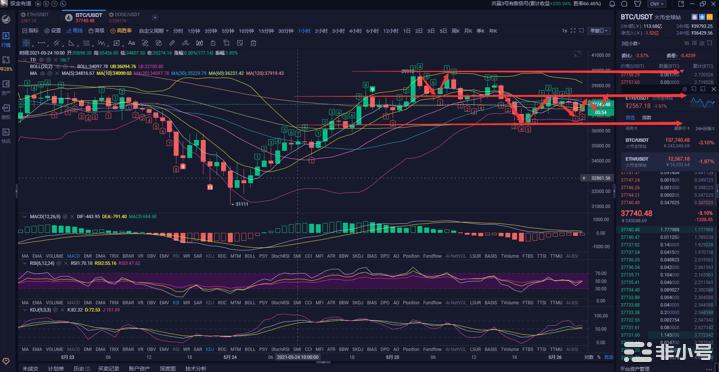The width and height of the screenshot is (719, 372).
Task: Open the 盘口小数 decimals dropdown
Action: click(631, 44)
